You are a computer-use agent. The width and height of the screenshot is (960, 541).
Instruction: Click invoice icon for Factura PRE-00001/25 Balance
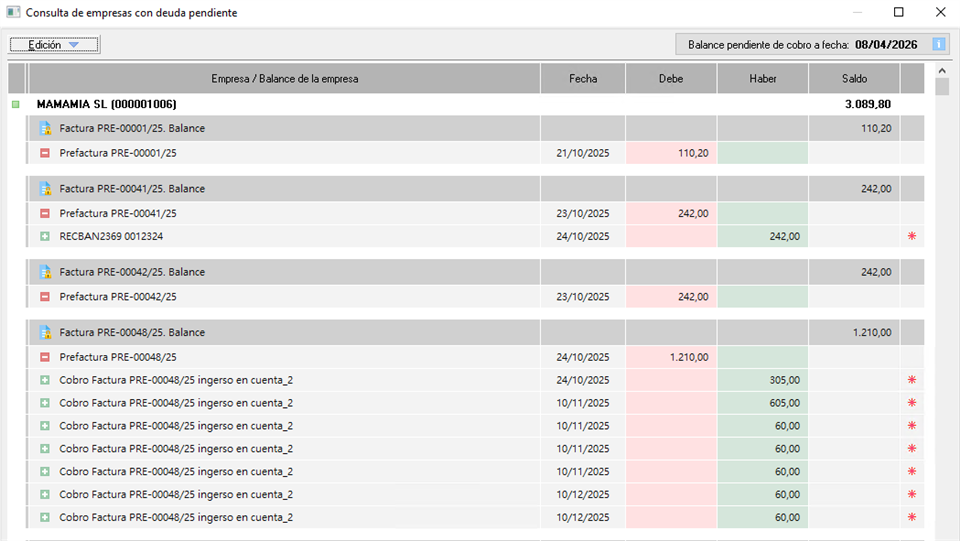point(45,129)
